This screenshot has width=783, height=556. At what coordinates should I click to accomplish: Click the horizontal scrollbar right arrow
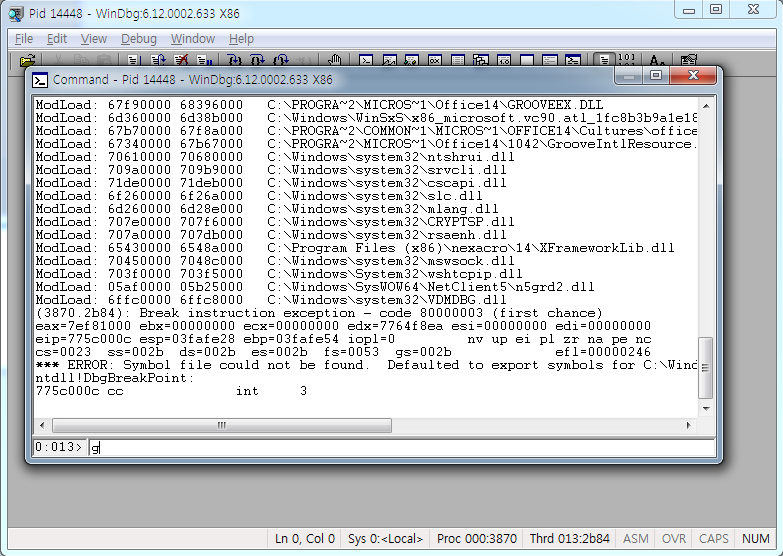[689, 425]
